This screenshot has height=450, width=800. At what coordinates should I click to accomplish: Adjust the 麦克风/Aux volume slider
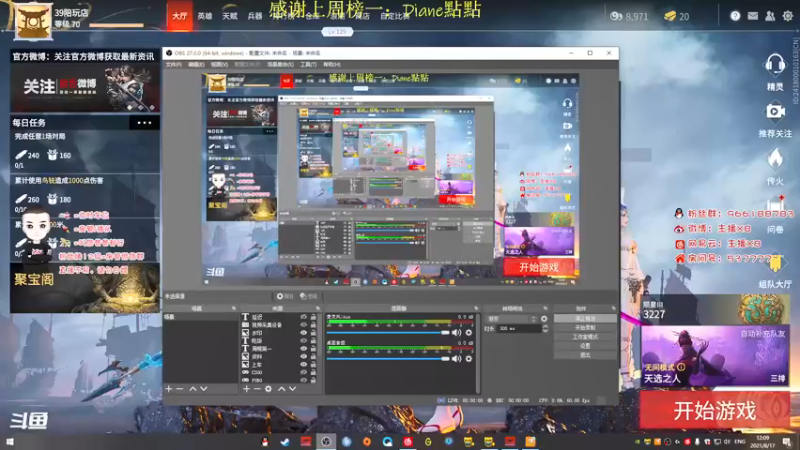[388, 333]
